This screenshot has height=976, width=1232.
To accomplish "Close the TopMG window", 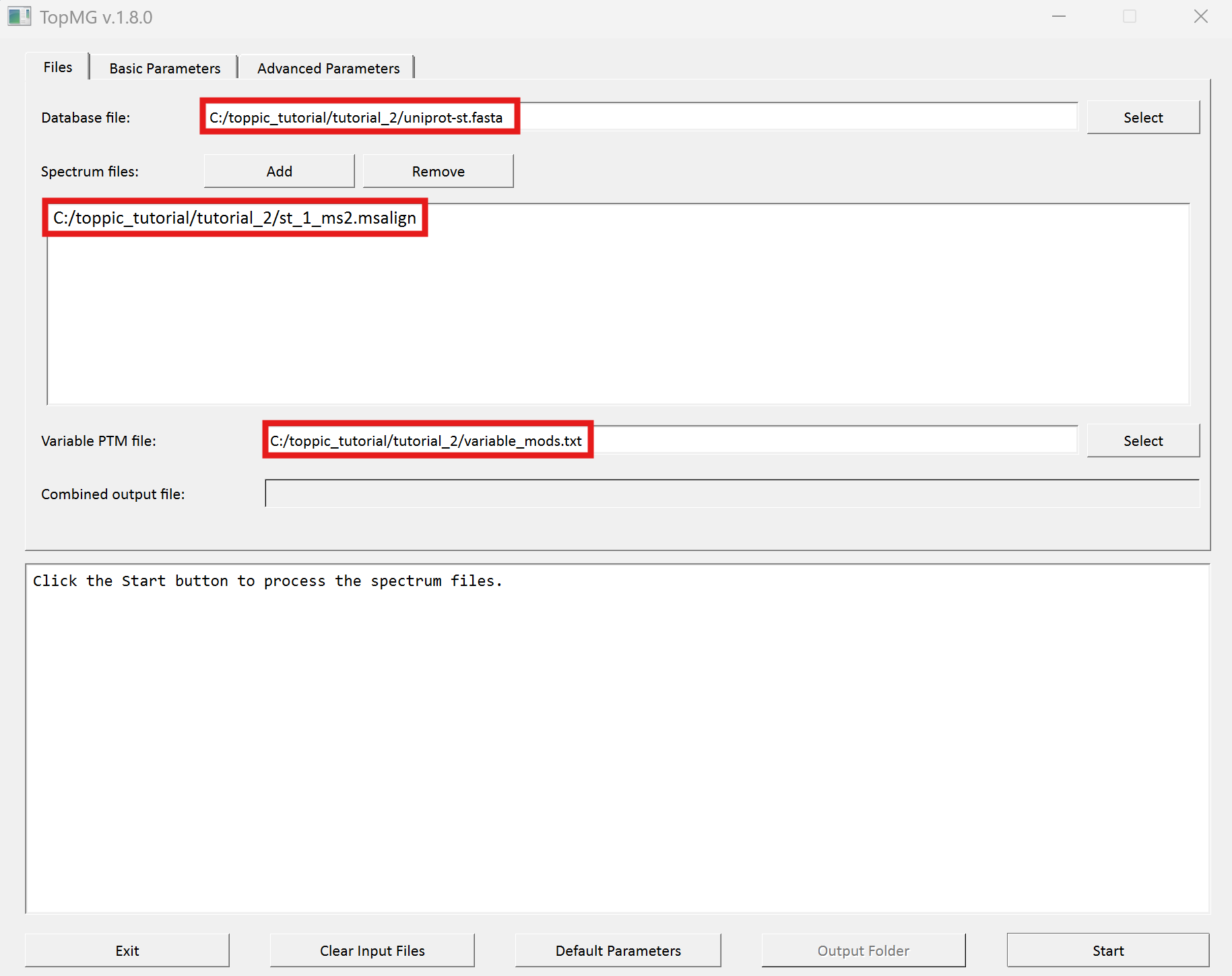I will (x=1200, y=17).
